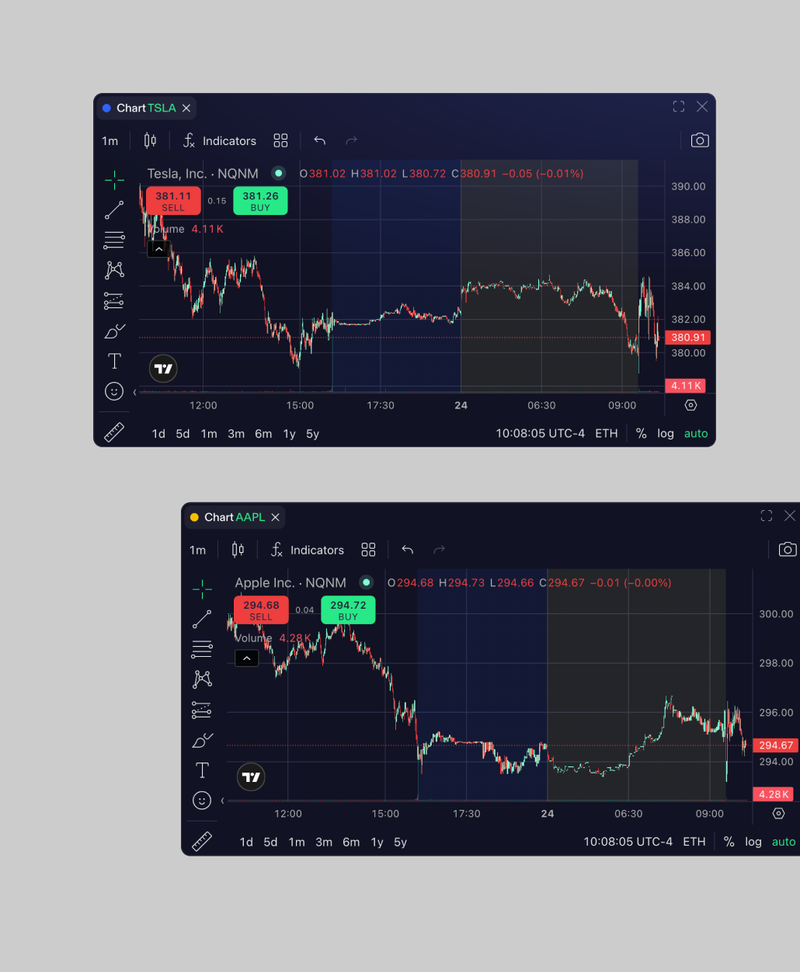Toggle ETH session in TSLA chart
The width and height of the screenshot is (800, 972).
607,433
